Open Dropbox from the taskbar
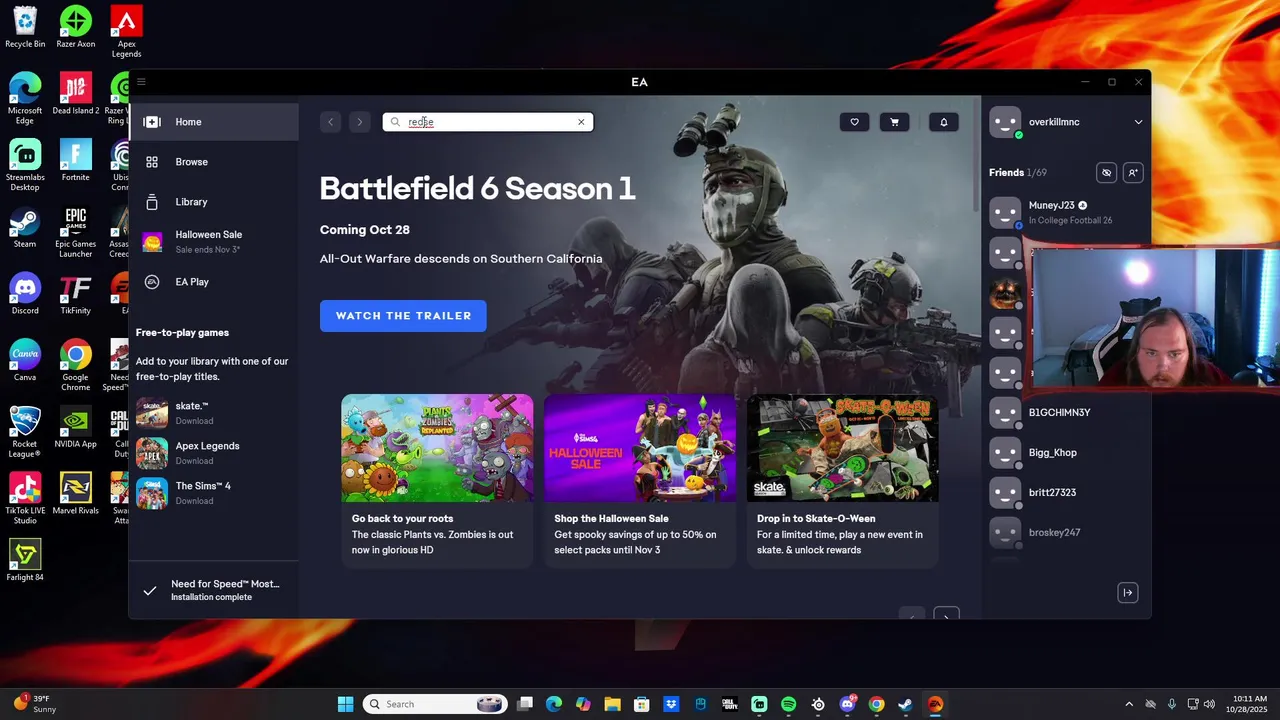This screenshot has height=720, width=1280. [671, 704]
